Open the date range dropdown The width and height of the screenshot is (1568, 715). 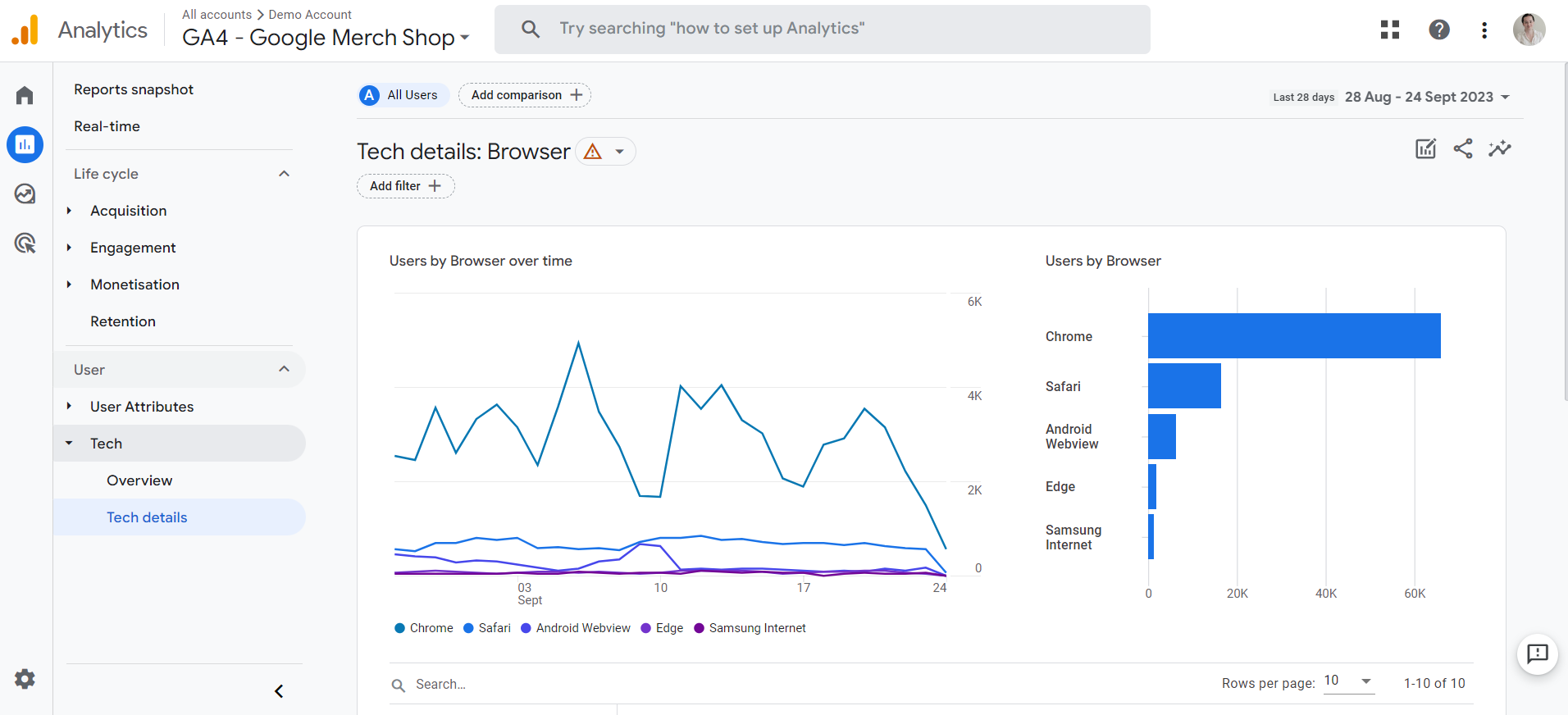pos(1427,97)
